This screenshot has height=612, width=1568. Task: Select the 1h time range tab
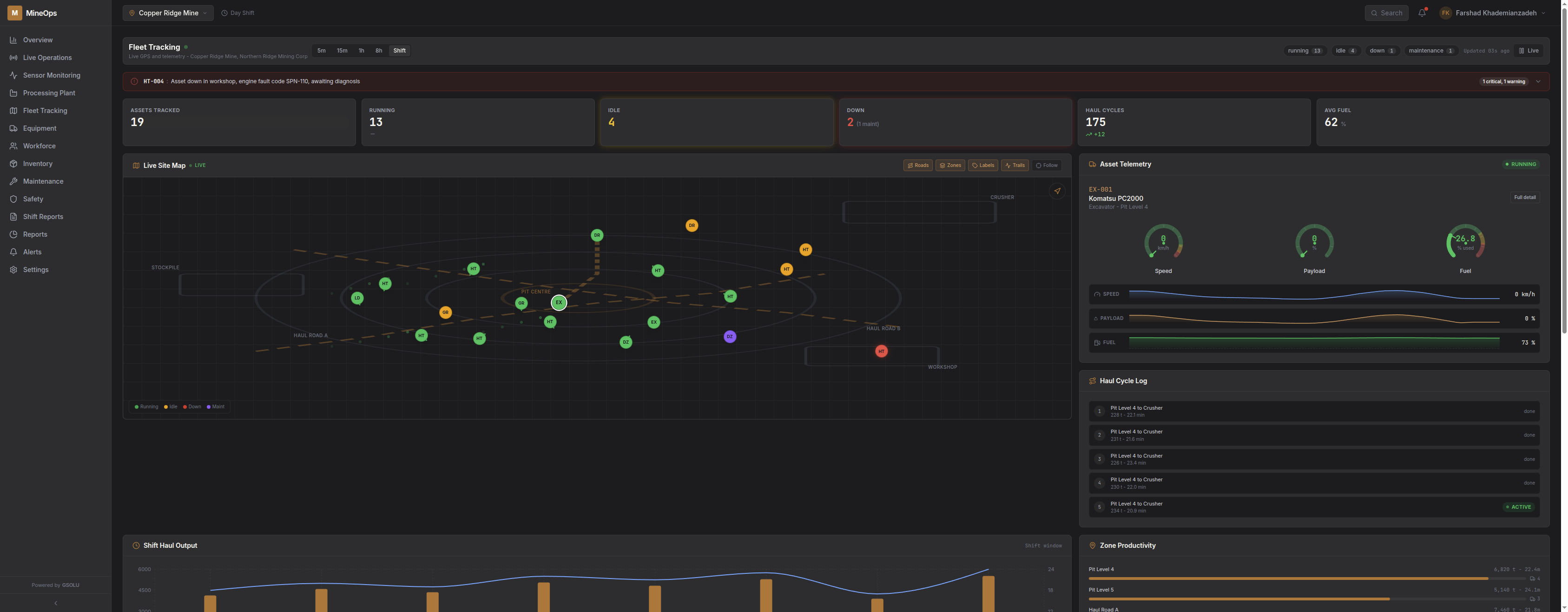coord(362,51)
